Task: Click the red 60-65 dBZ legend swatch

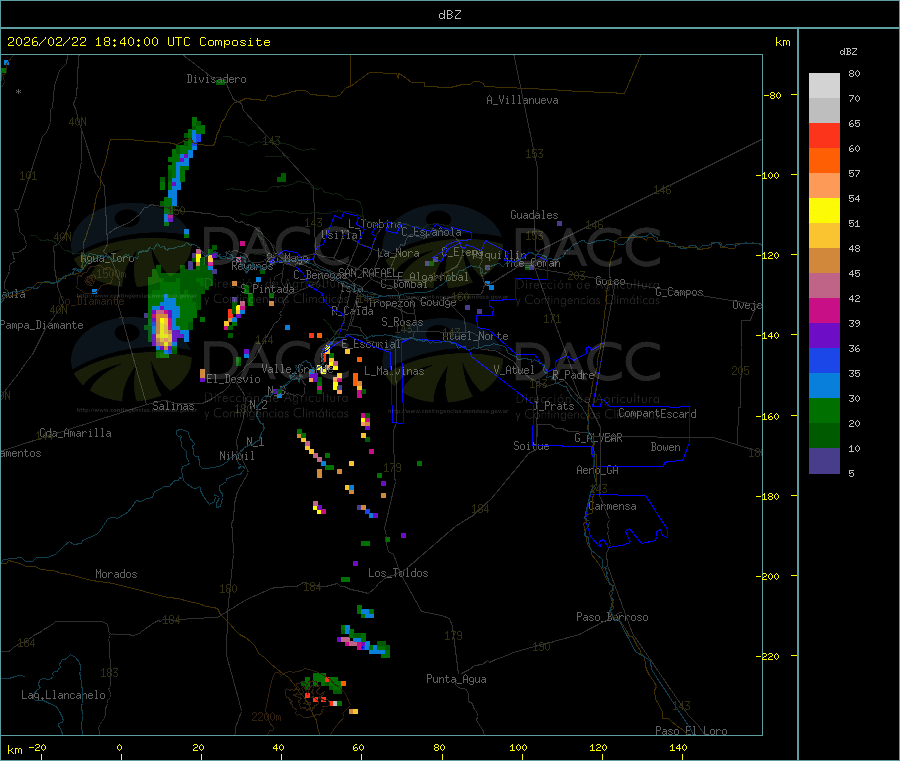Action: (x=824, y=135)
